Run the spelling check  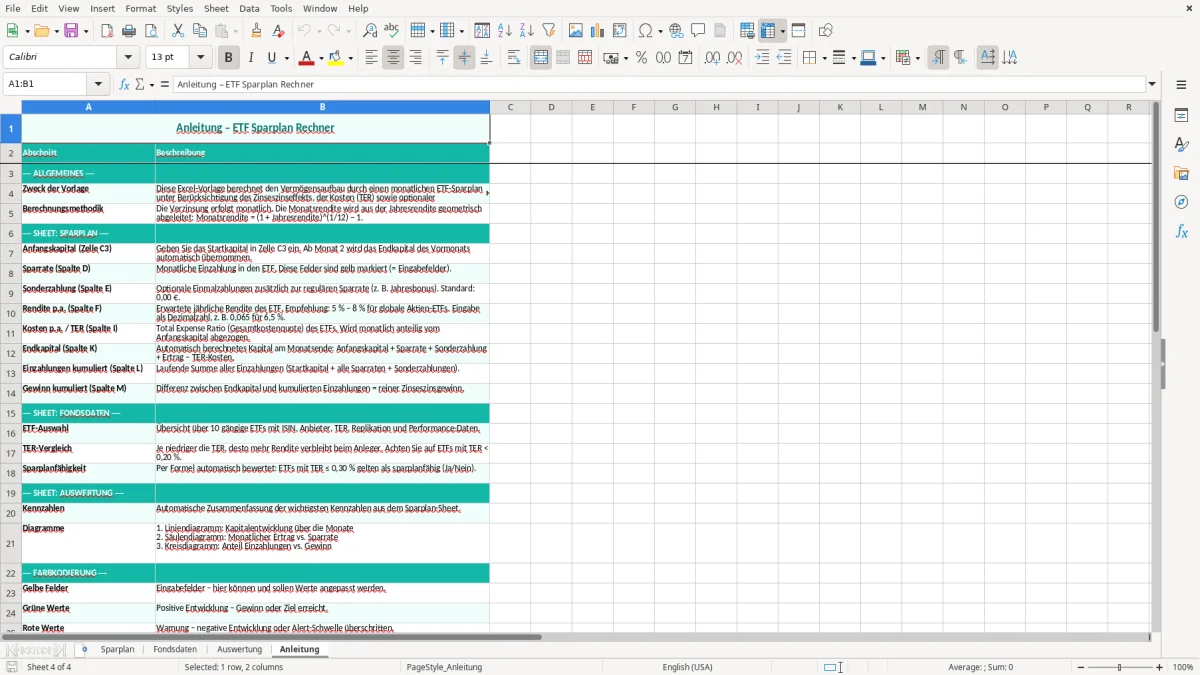coord(392,31)
